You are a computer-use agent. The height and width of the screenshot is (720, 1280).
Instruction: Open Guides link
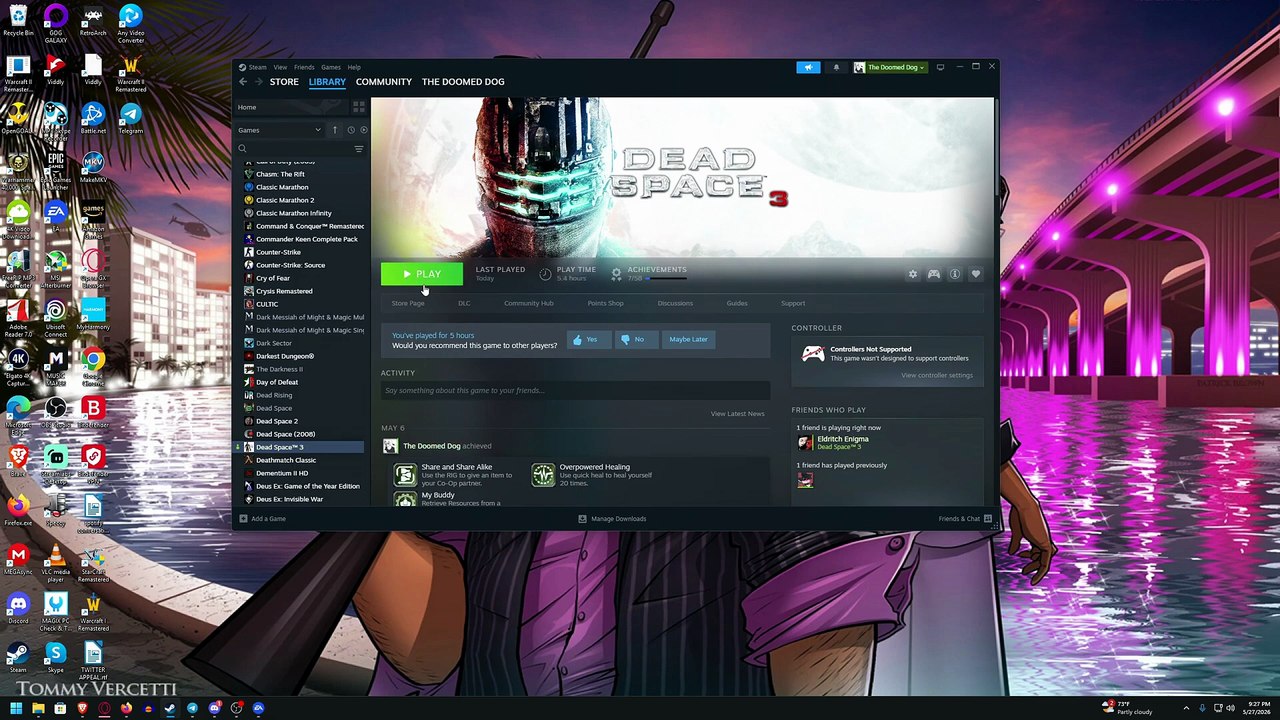click(737, 303)
